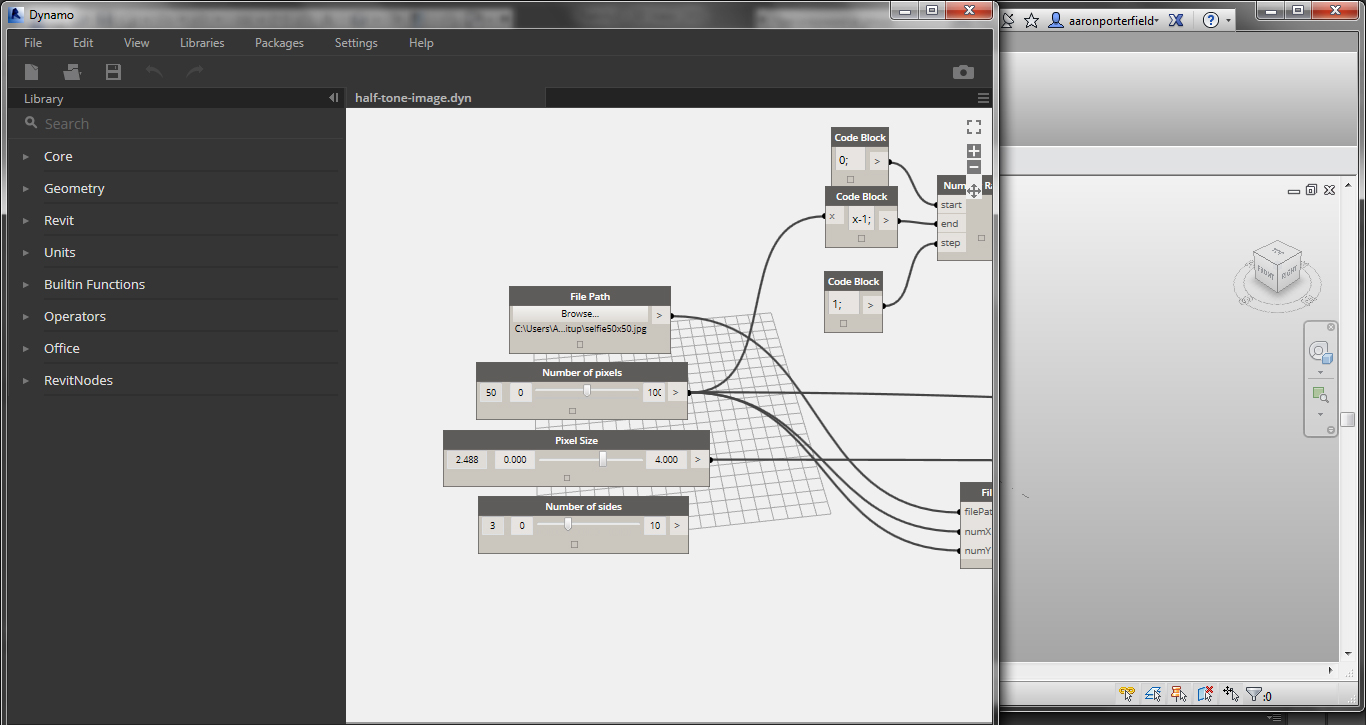Save the graph using the floppy disk icon
This screenshot has width=1366, height=725.
[x=113, y=72]
